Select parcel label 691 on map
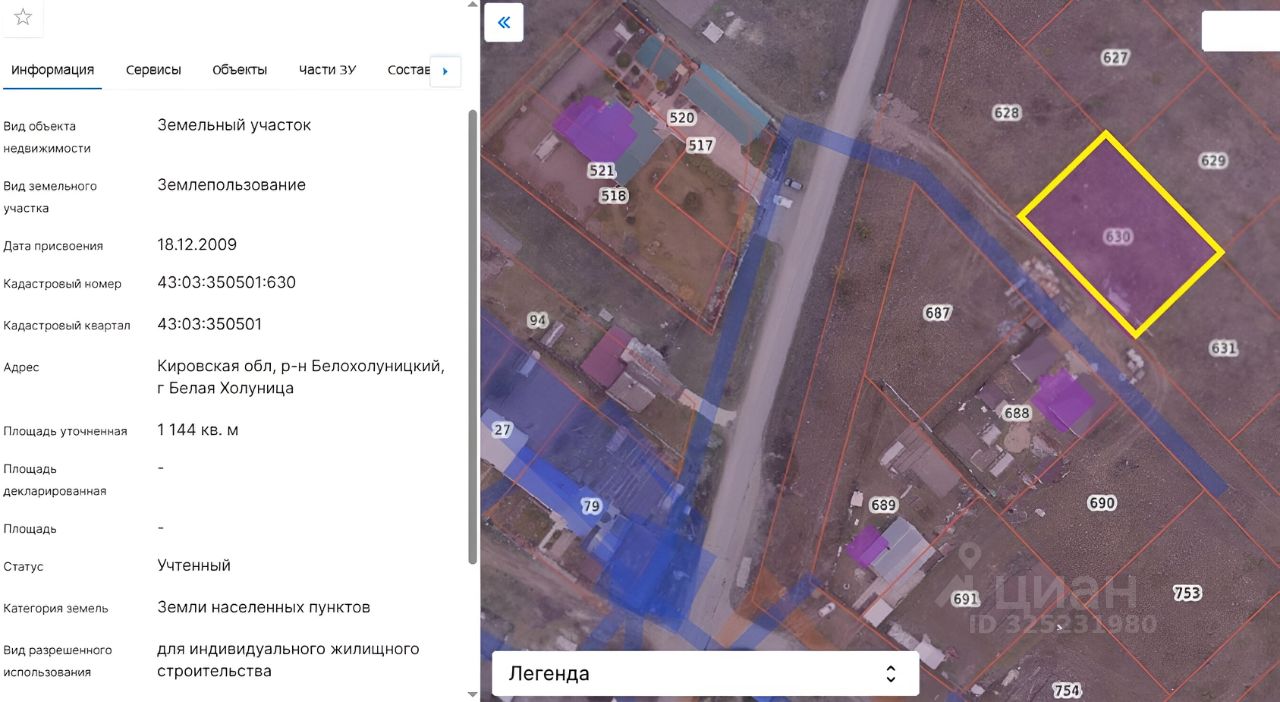The width and height of the screenshot is (1280, 702). click(965, 599)
